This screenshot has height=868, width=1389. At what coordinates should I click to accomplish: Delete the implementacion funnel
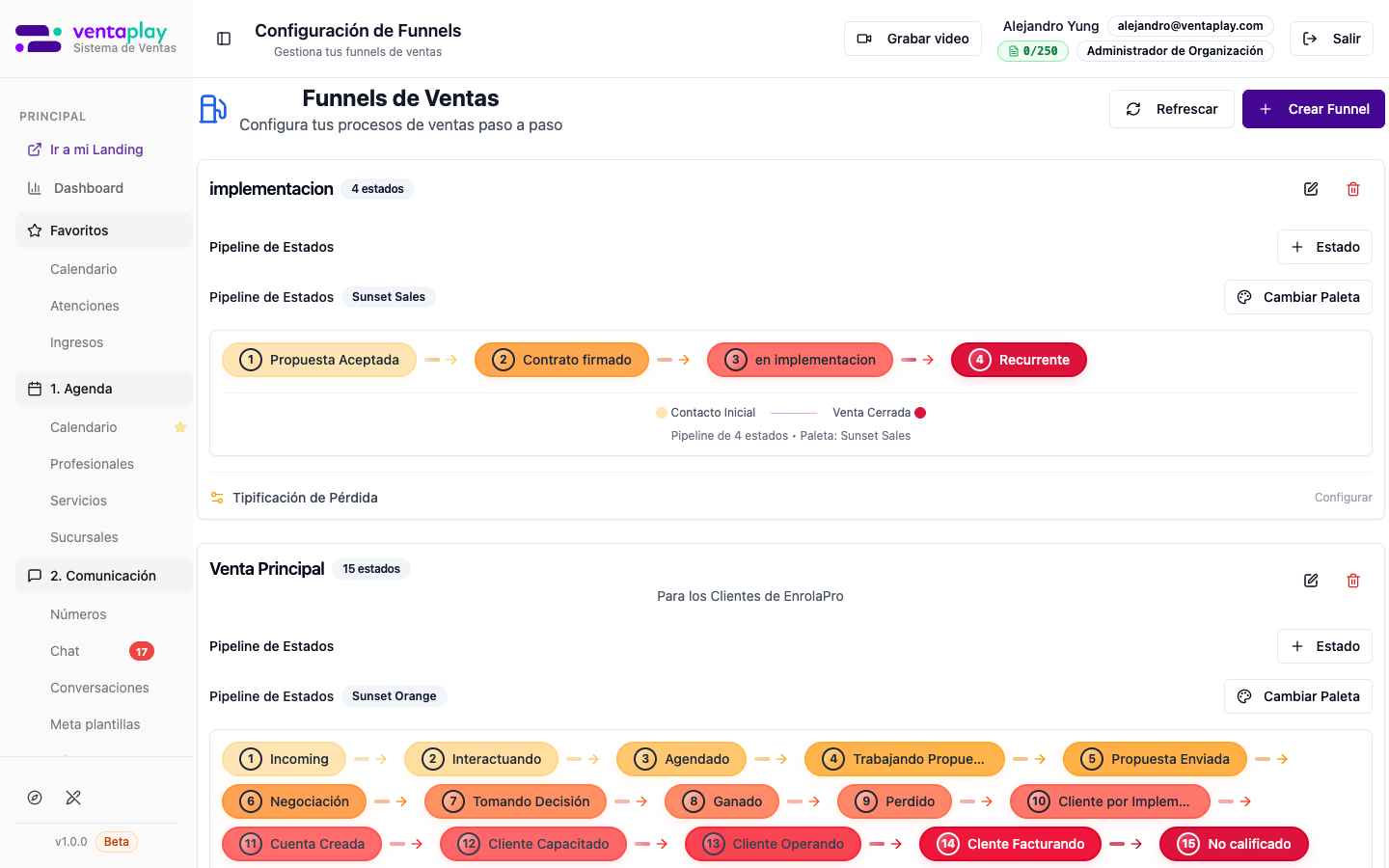click(x=1353, y=189)
